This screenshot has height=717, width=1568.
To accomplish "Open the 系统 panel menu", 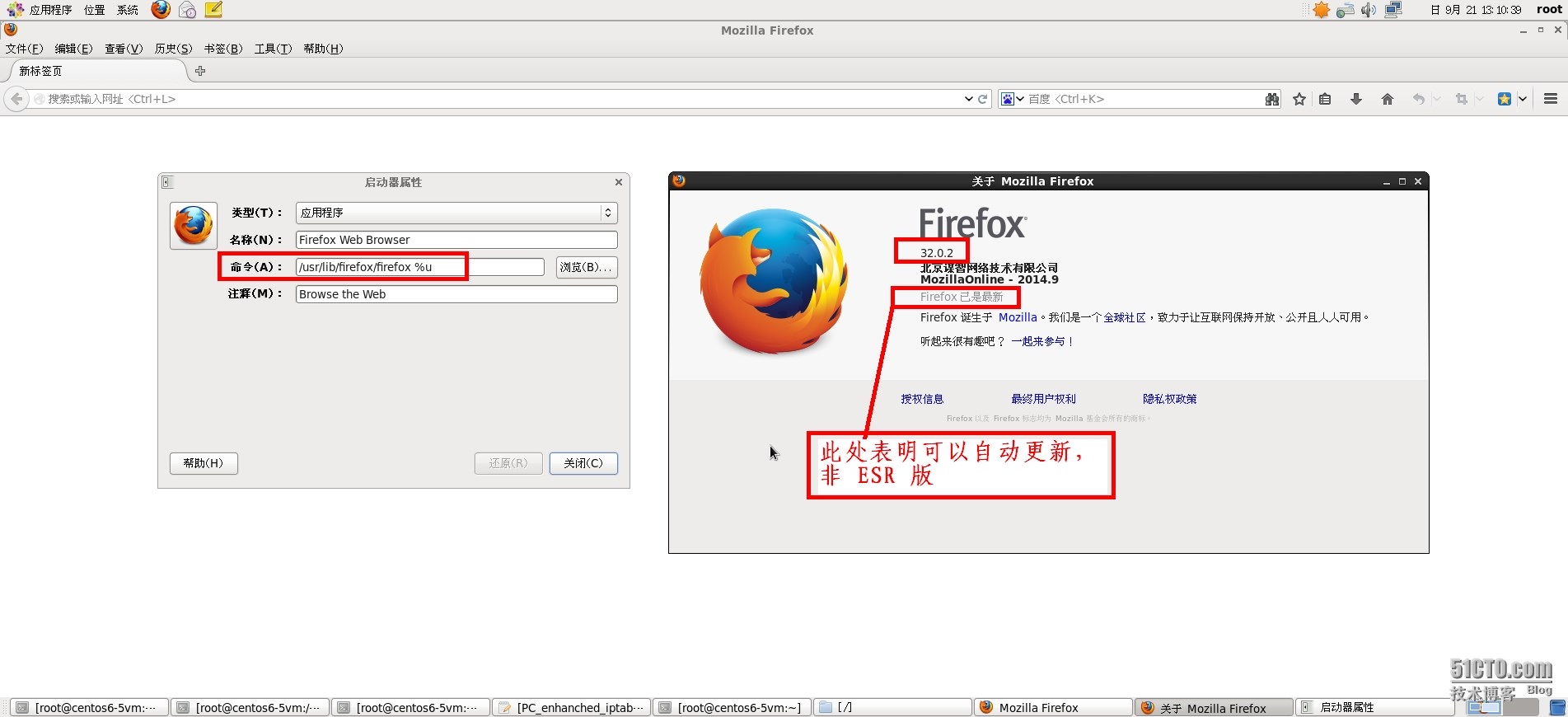I will (x=128, y=10).
